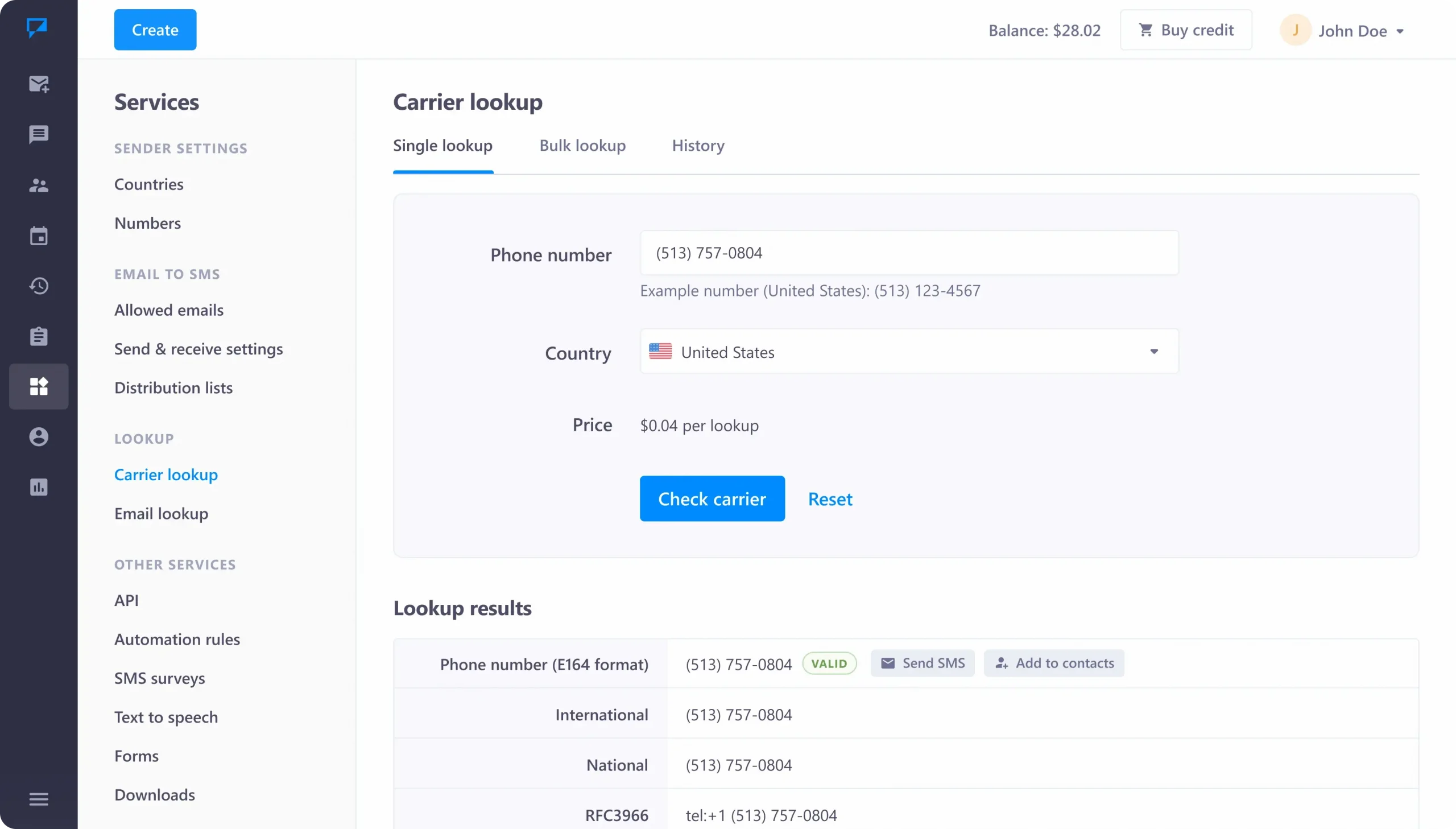Screen dimensions: 1456x829
Task: Click the John Doe avatar circle
Action: pyautogui.click(x=1296, y=30)
